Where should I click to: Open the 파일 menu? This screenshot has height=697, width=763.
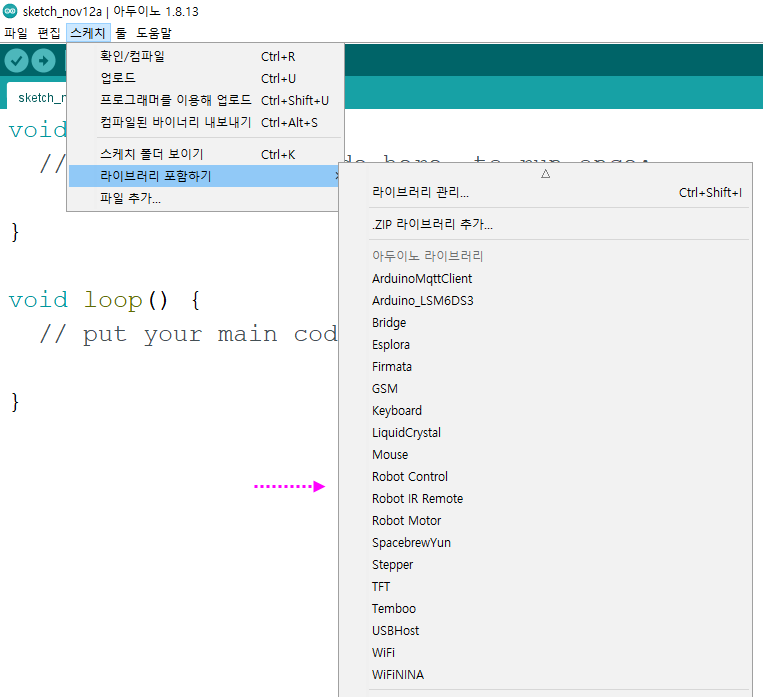click(x=16, y=33)
